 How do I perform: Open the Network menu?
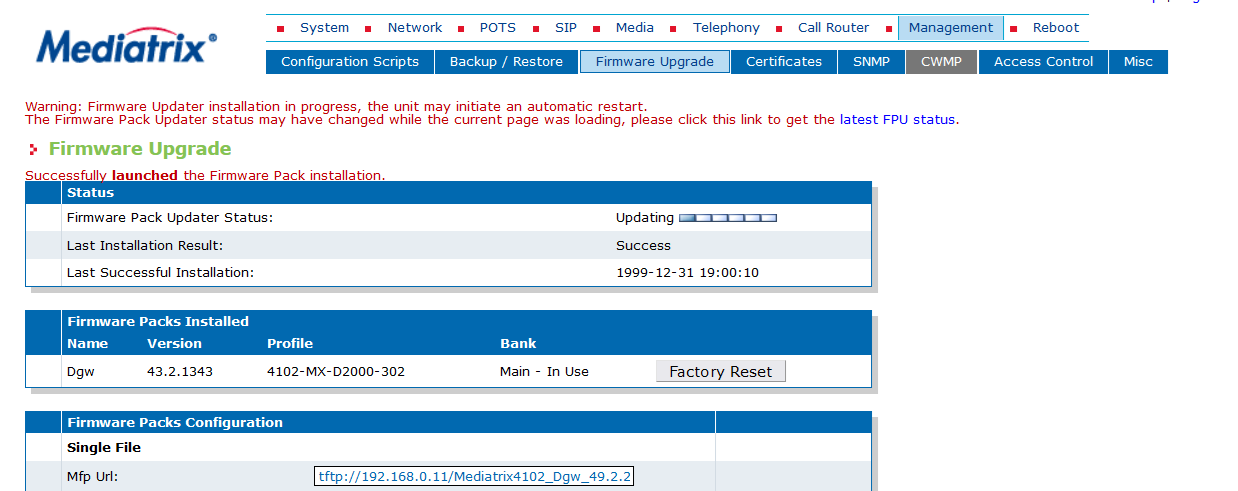414,28
